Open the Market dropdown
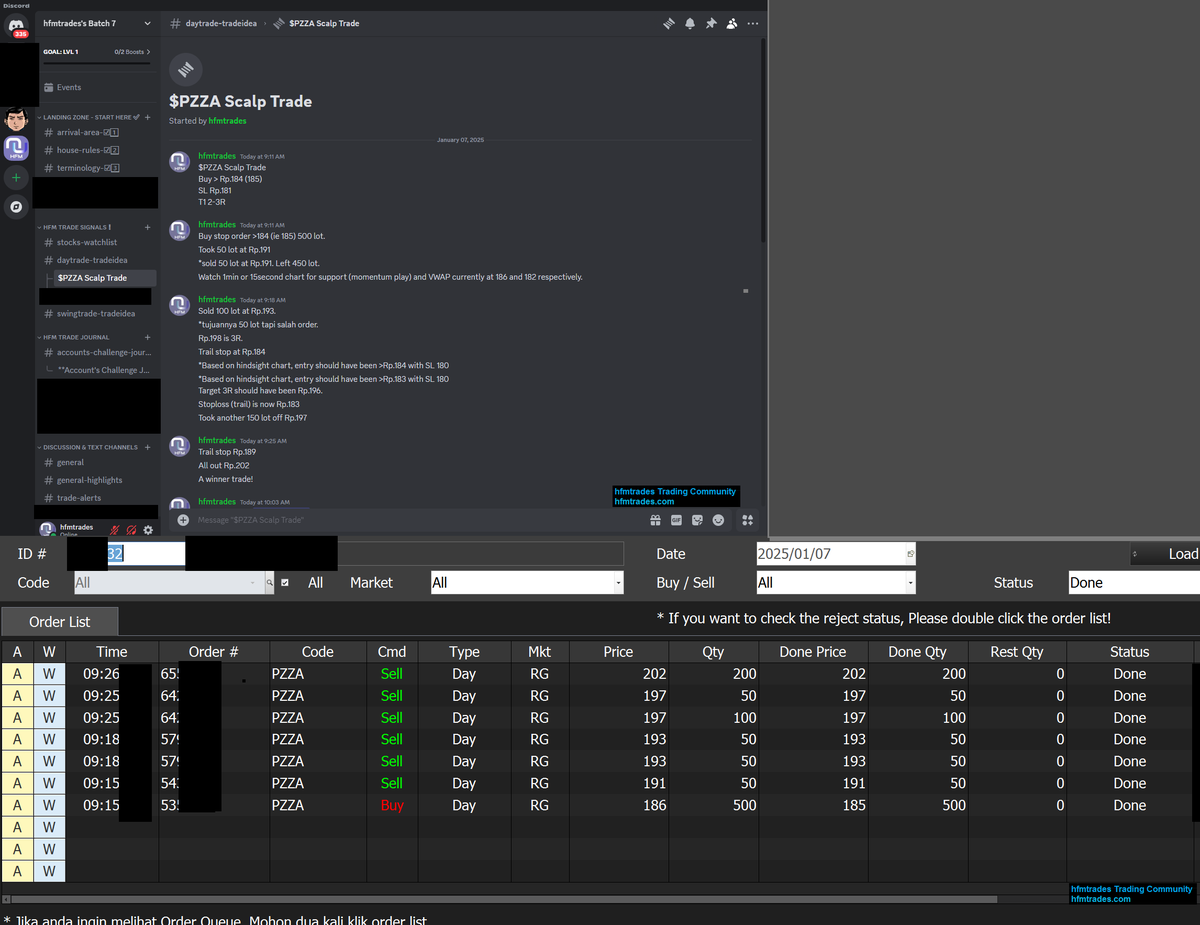The image size is (1200, 925). click(x=527, y=582)
